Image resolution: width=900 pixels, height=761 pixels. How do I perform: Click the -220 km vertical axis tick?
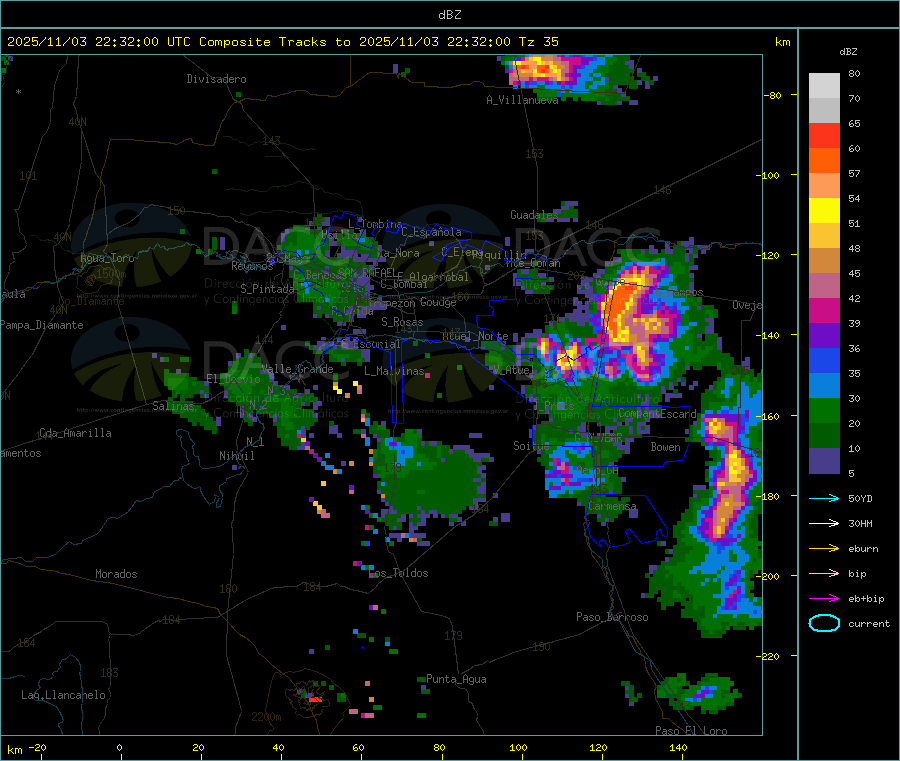pos(767,656)
